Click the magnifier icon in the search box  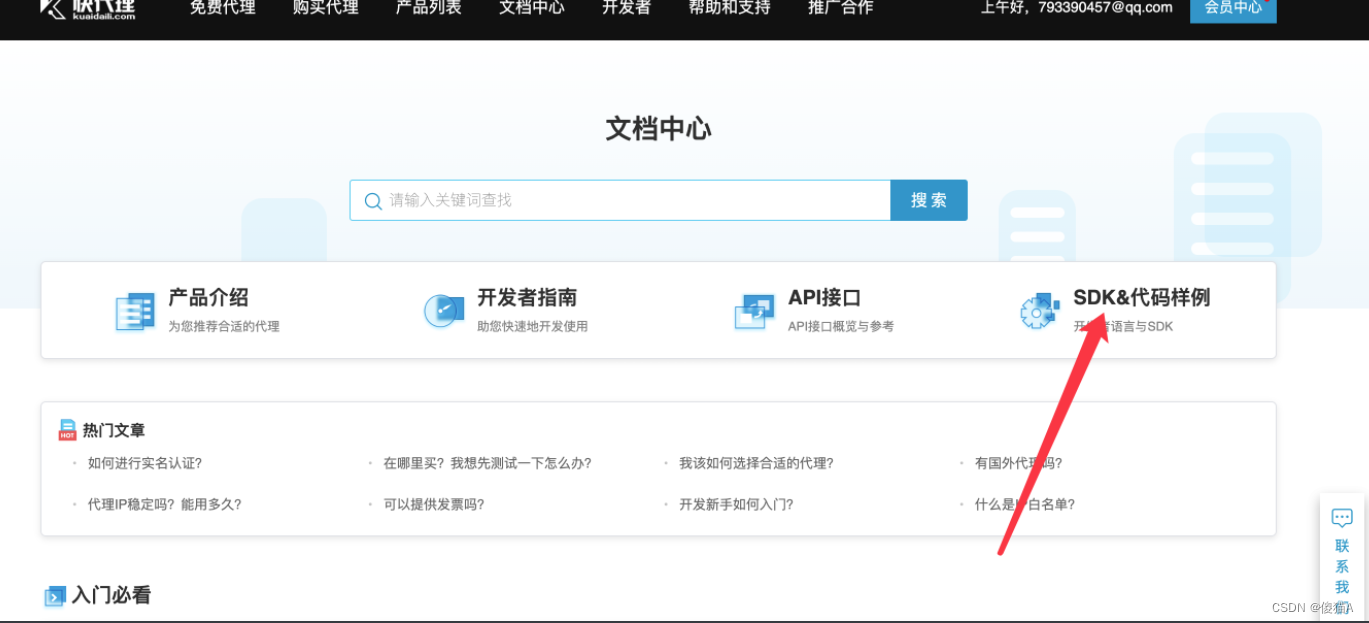(x=372, y=200)
